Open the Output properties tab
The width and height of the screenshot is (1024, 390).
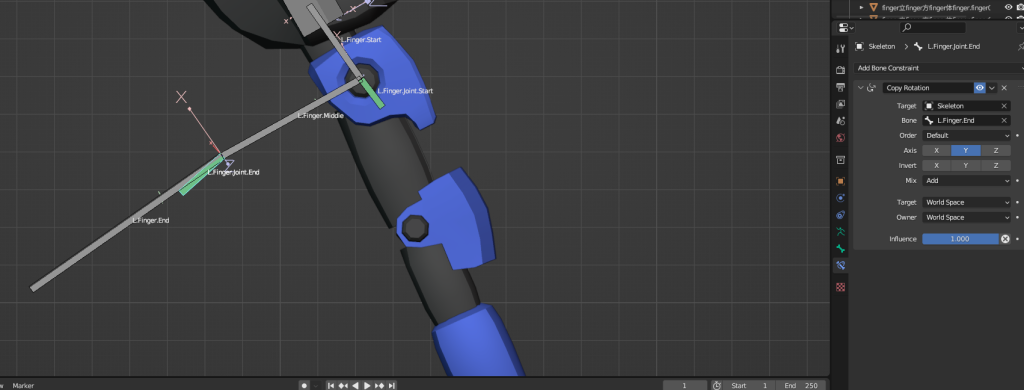[840, 87]
